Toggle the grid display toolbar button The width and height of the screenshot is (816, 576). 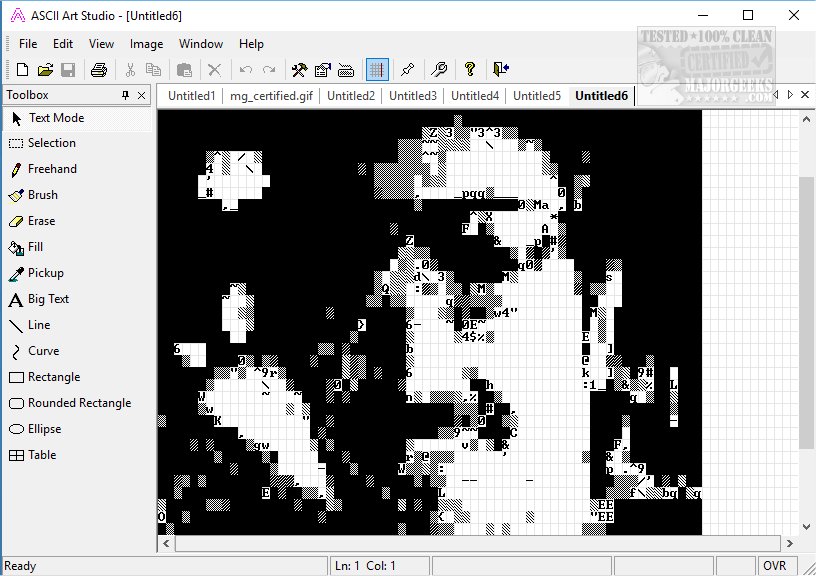(x=377, y=69)
